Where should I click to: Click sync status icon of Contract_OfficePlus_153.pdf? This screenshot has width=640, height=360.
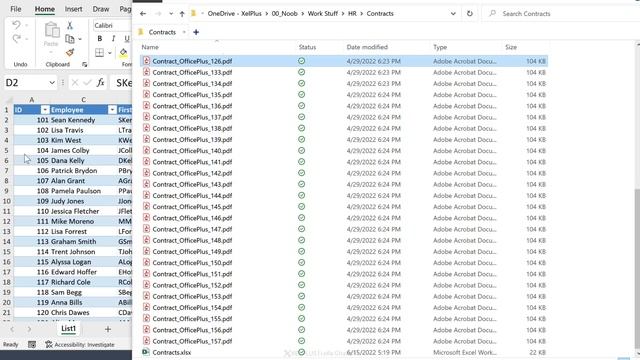301,296
